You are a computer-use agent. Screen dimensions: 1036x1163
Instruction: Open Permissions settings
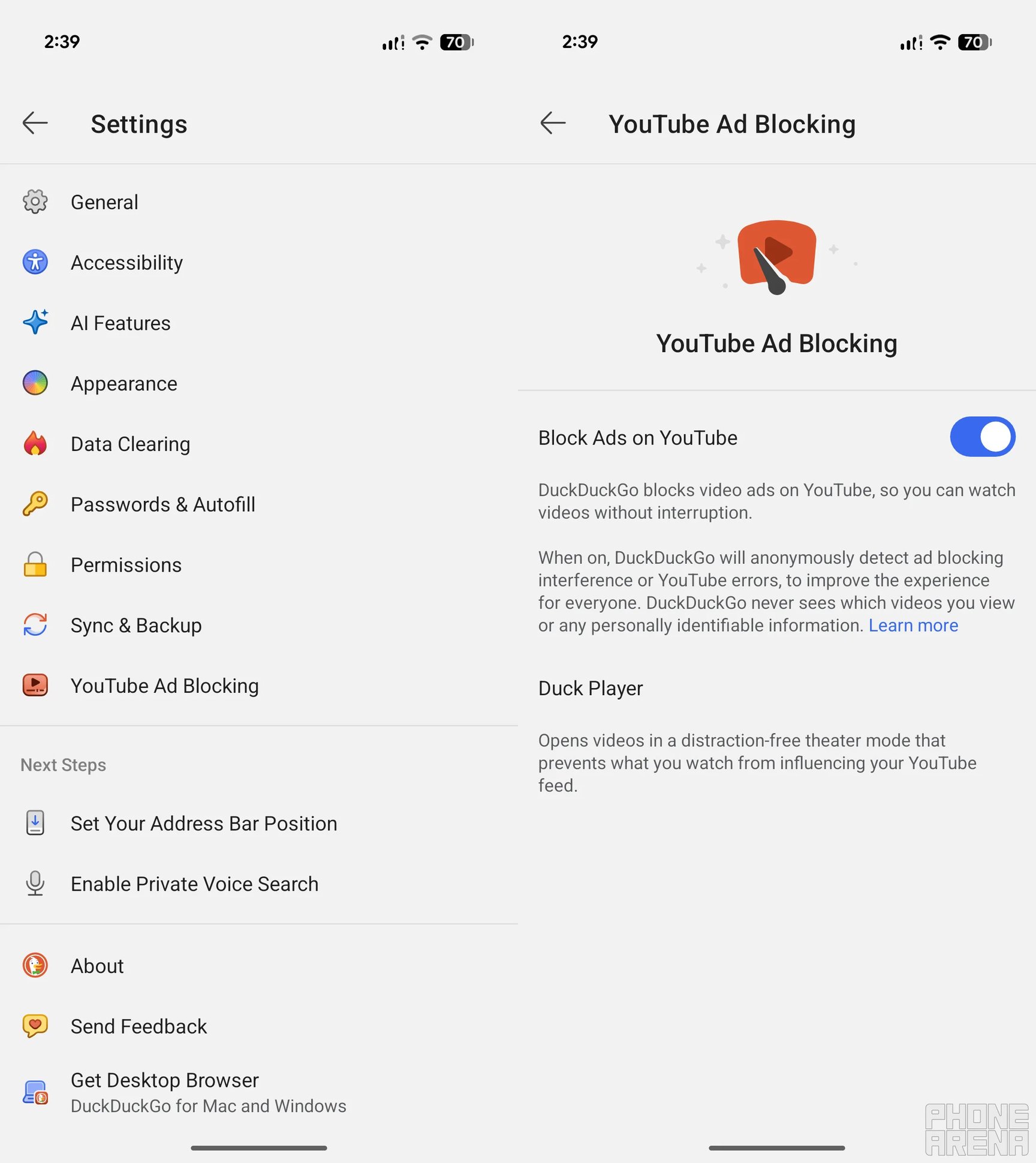[x=259, y=565]
